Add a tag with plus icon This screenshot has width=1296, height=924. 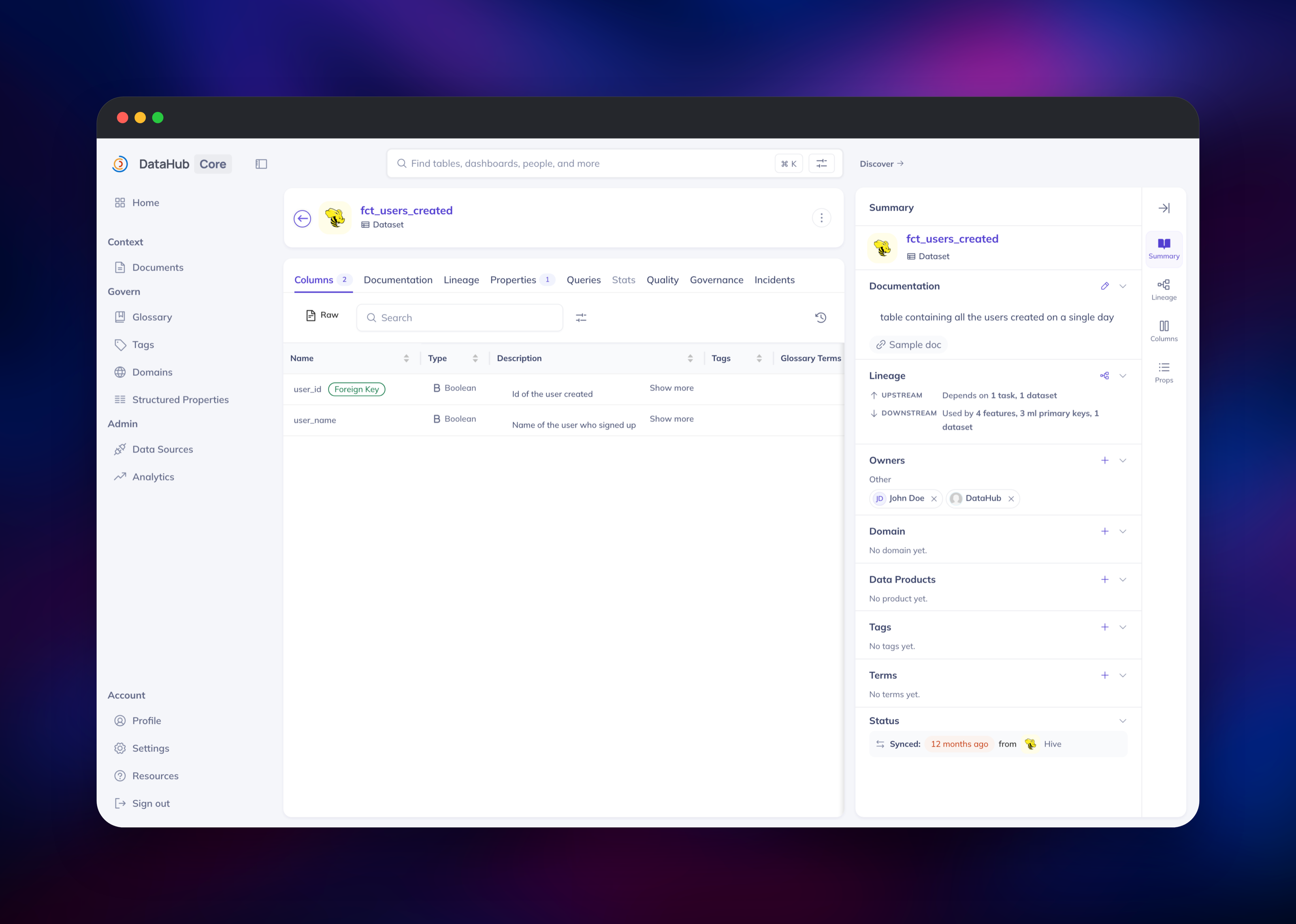(x=1105, y=627)
